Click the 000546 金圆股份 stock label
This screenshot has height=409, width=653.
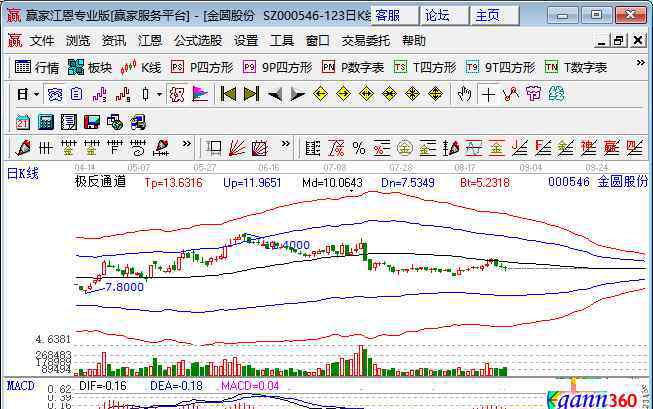598,182
